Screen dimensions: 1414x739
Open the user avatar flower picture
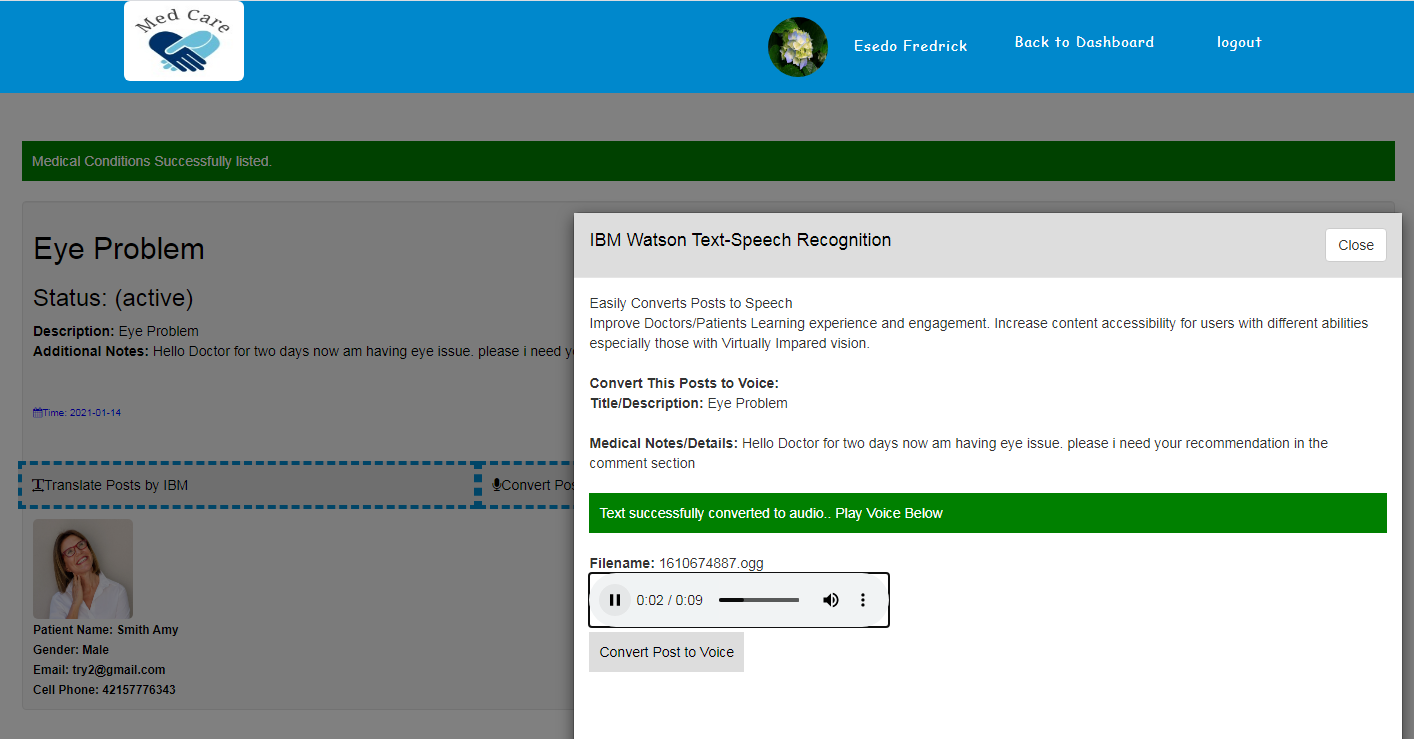(798, 47)
